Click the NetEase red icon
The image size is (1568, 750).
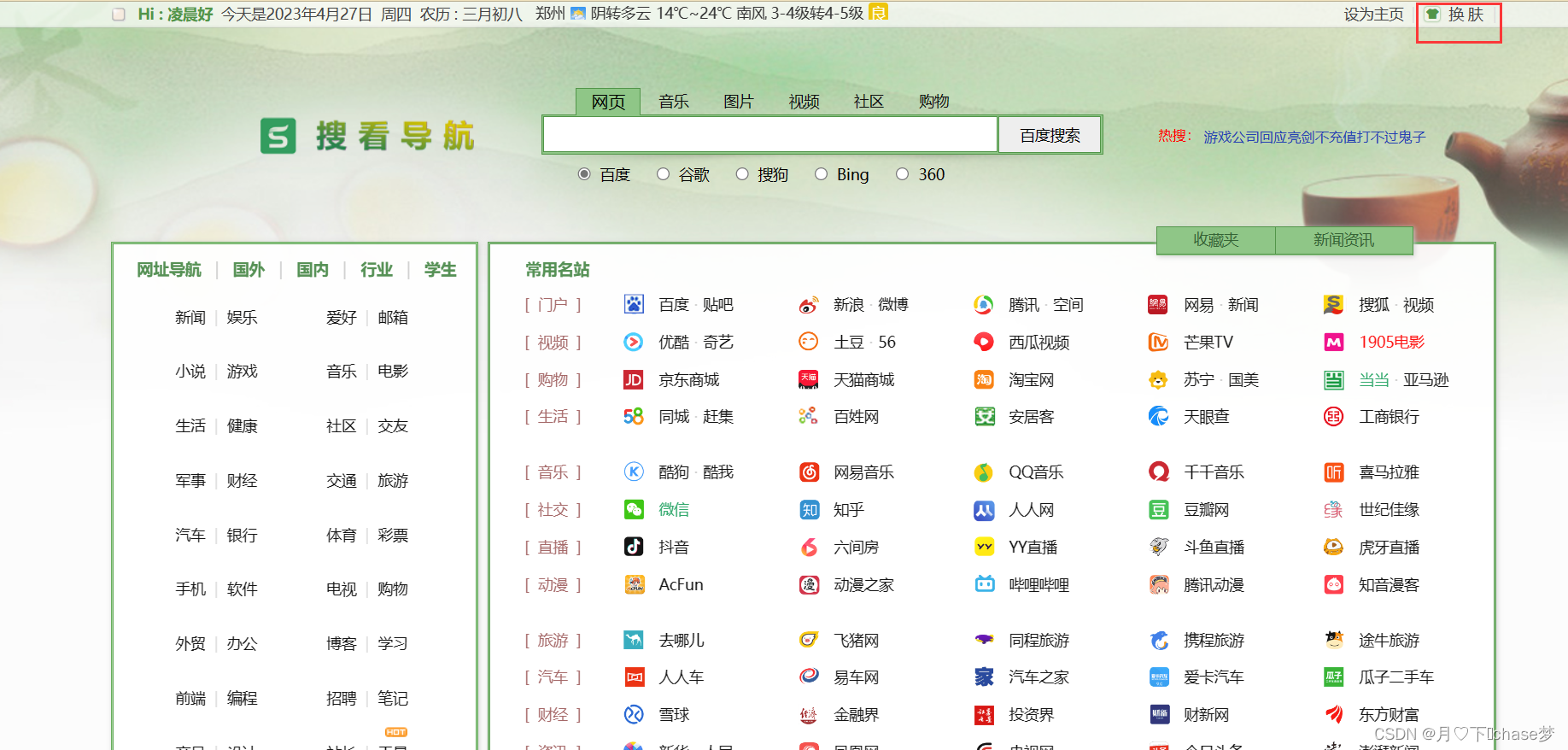coord(1158,304)
